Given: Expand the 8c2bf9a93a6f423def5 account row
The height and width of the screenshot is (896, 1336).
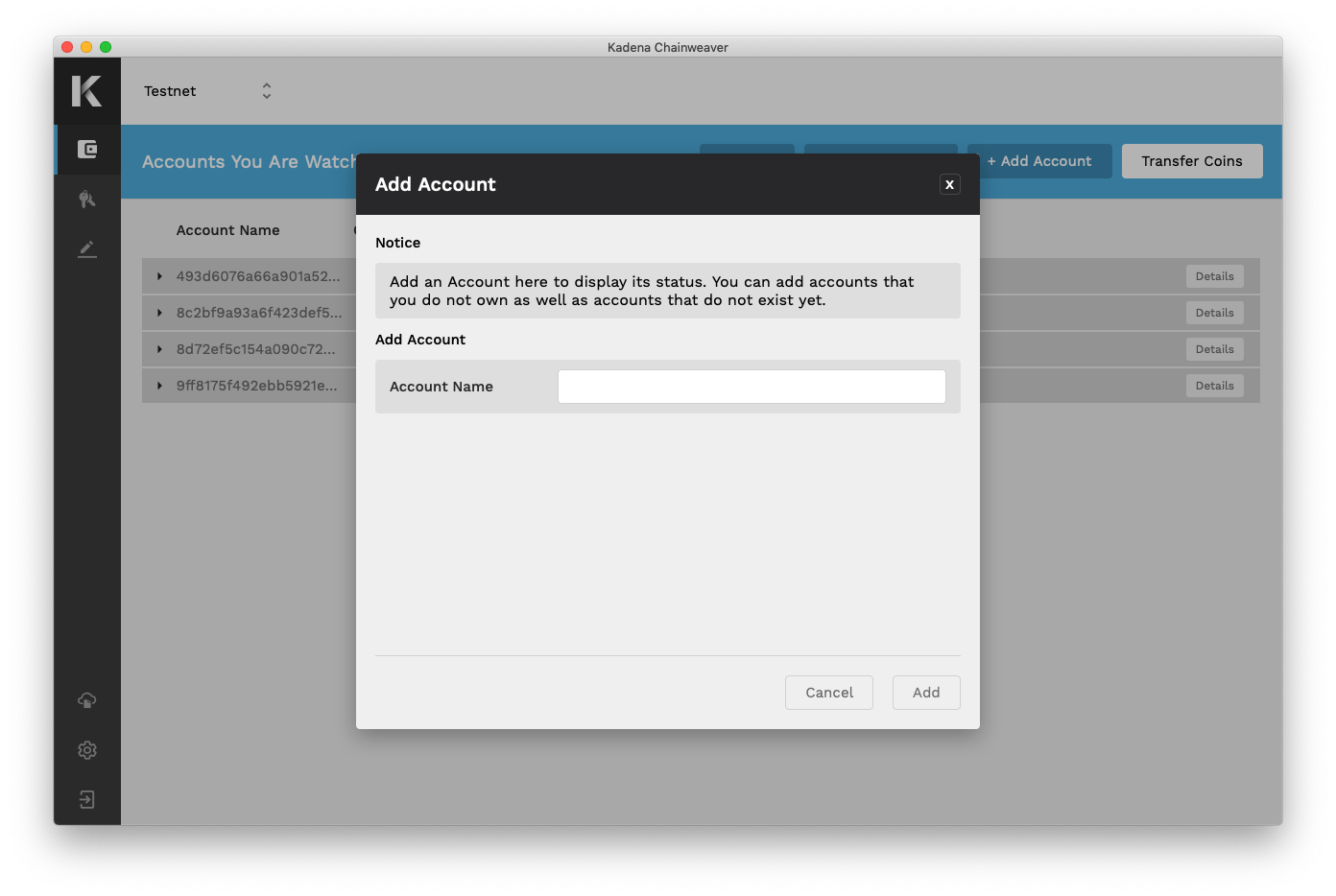Looking at the screenshot, I should point(159,313).
